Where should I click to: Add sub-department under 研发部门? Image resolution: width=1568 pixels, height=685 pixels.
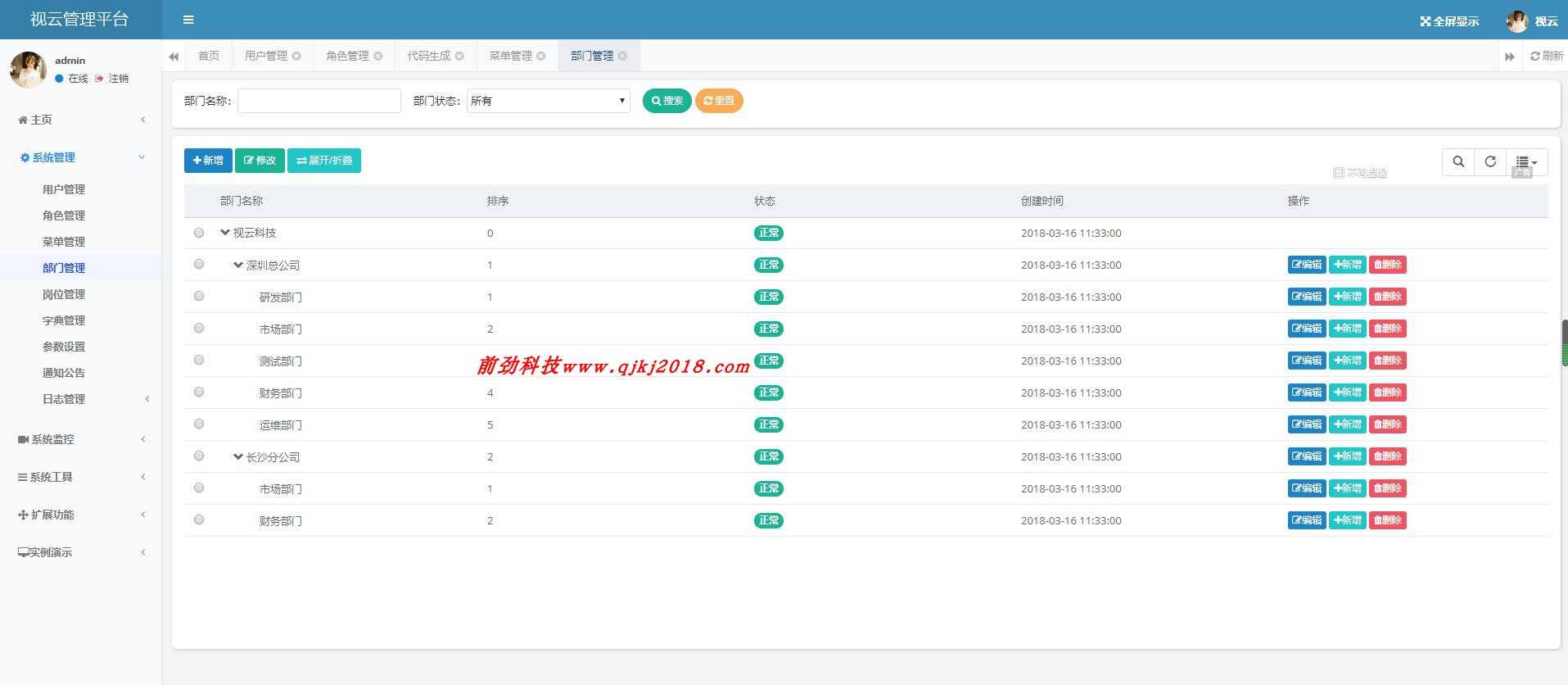pyautogui.click(x=1348, y=297)
